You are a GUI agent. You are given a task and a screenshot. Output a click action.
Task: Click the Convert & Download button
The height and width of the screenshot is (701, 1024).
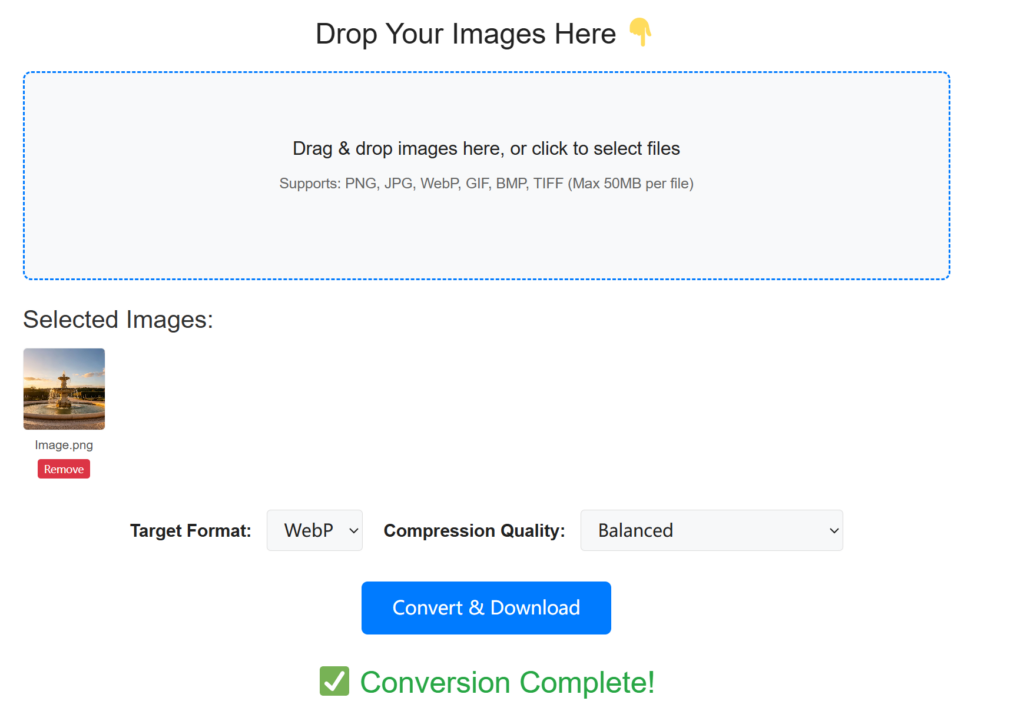(x=487, y=608)
